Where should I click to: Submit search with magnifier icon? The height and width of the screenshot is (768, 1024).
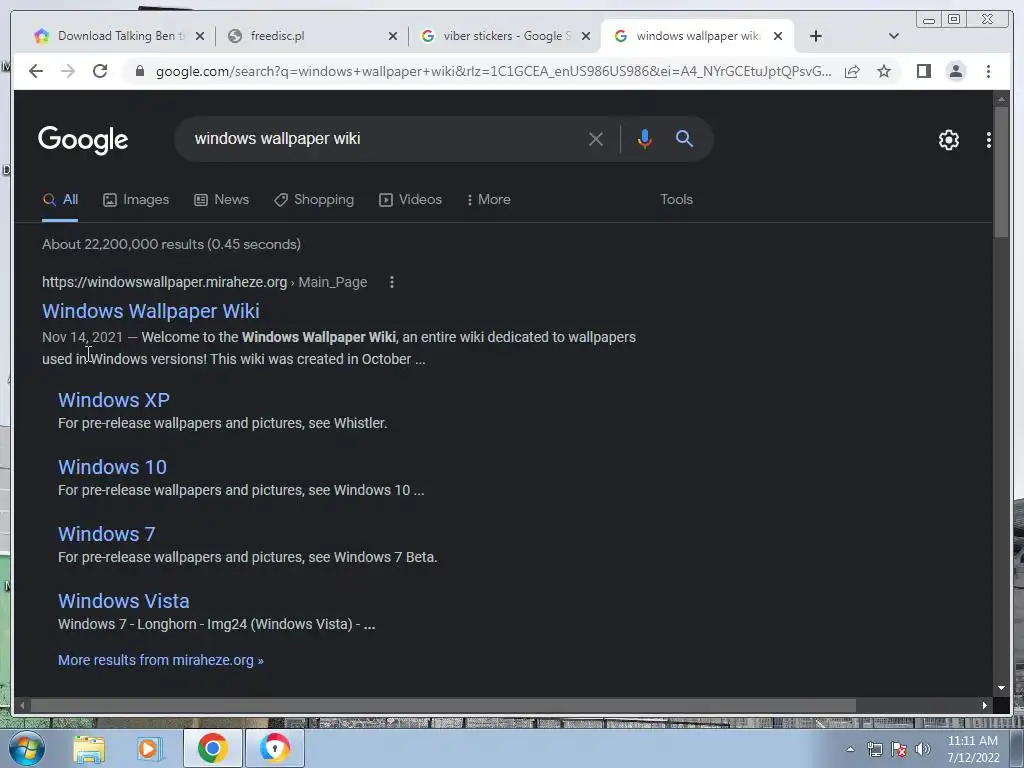[684, 138]
